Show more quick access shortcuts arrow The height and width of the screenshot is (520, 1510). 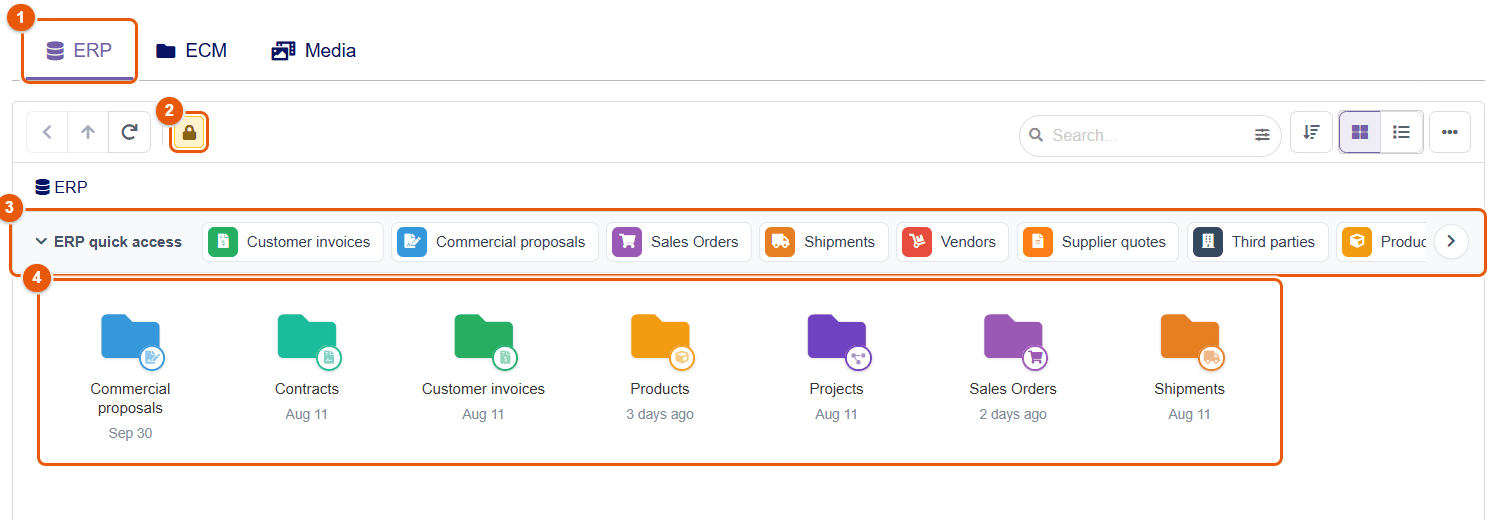pos(1451,241)
